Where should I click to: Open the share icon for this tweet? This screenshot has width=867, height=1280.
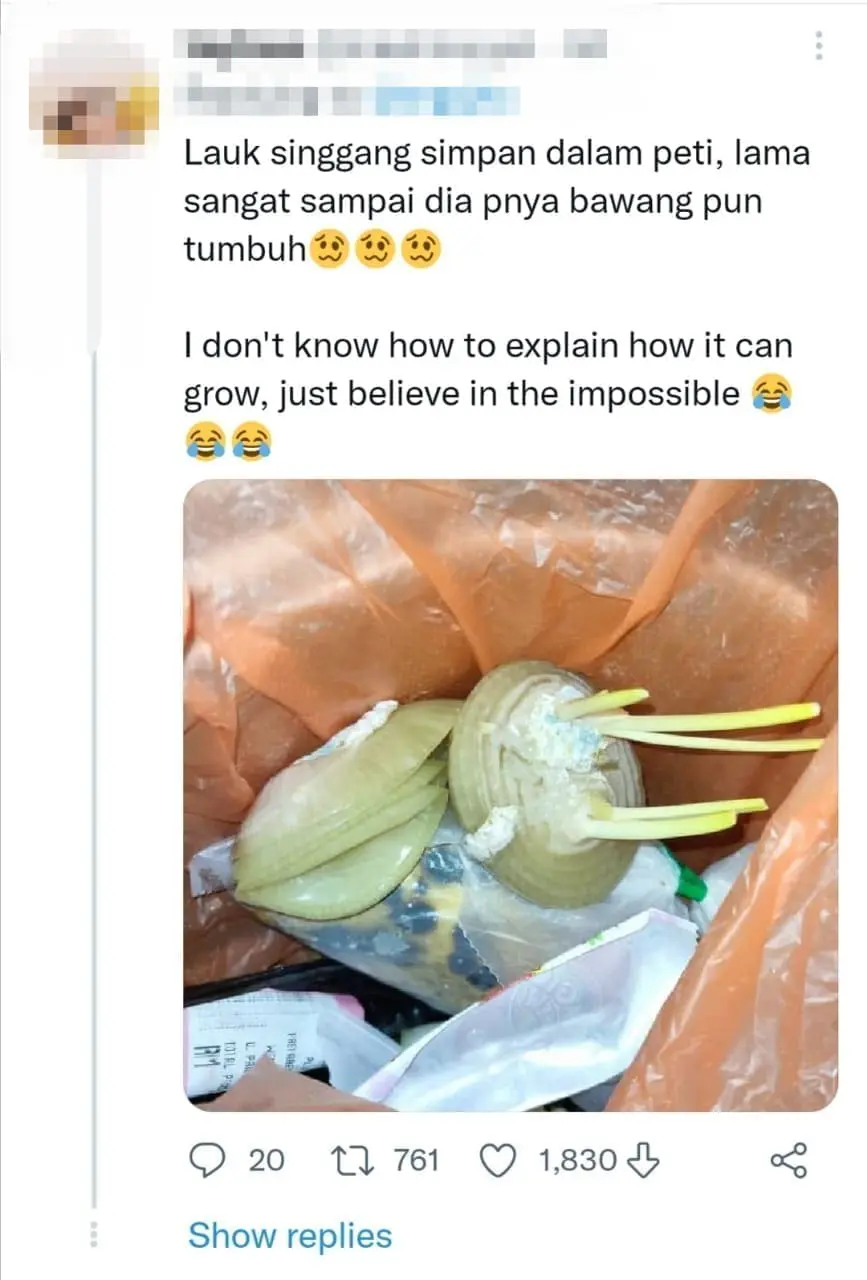coord(790,1160)
